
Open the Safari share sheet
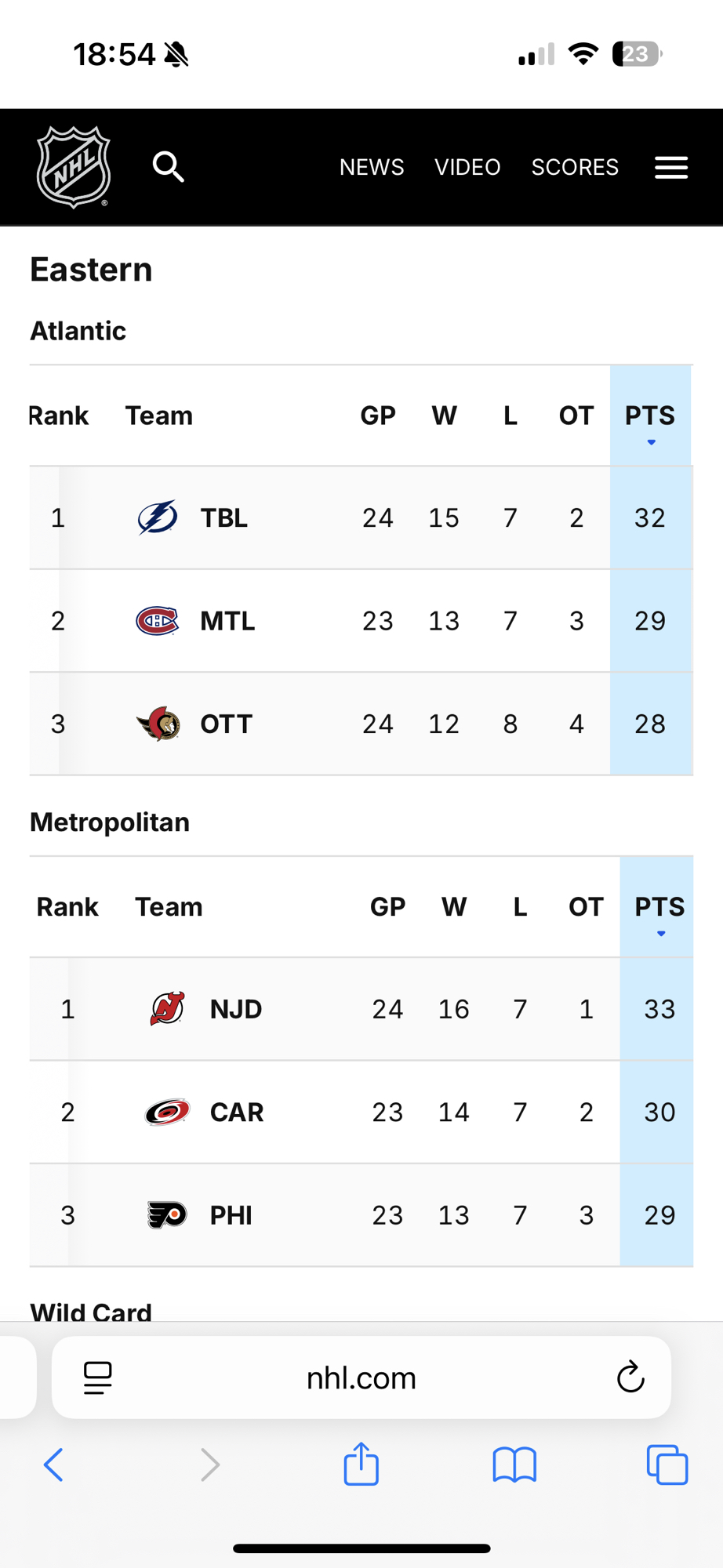click(361, 1464)
